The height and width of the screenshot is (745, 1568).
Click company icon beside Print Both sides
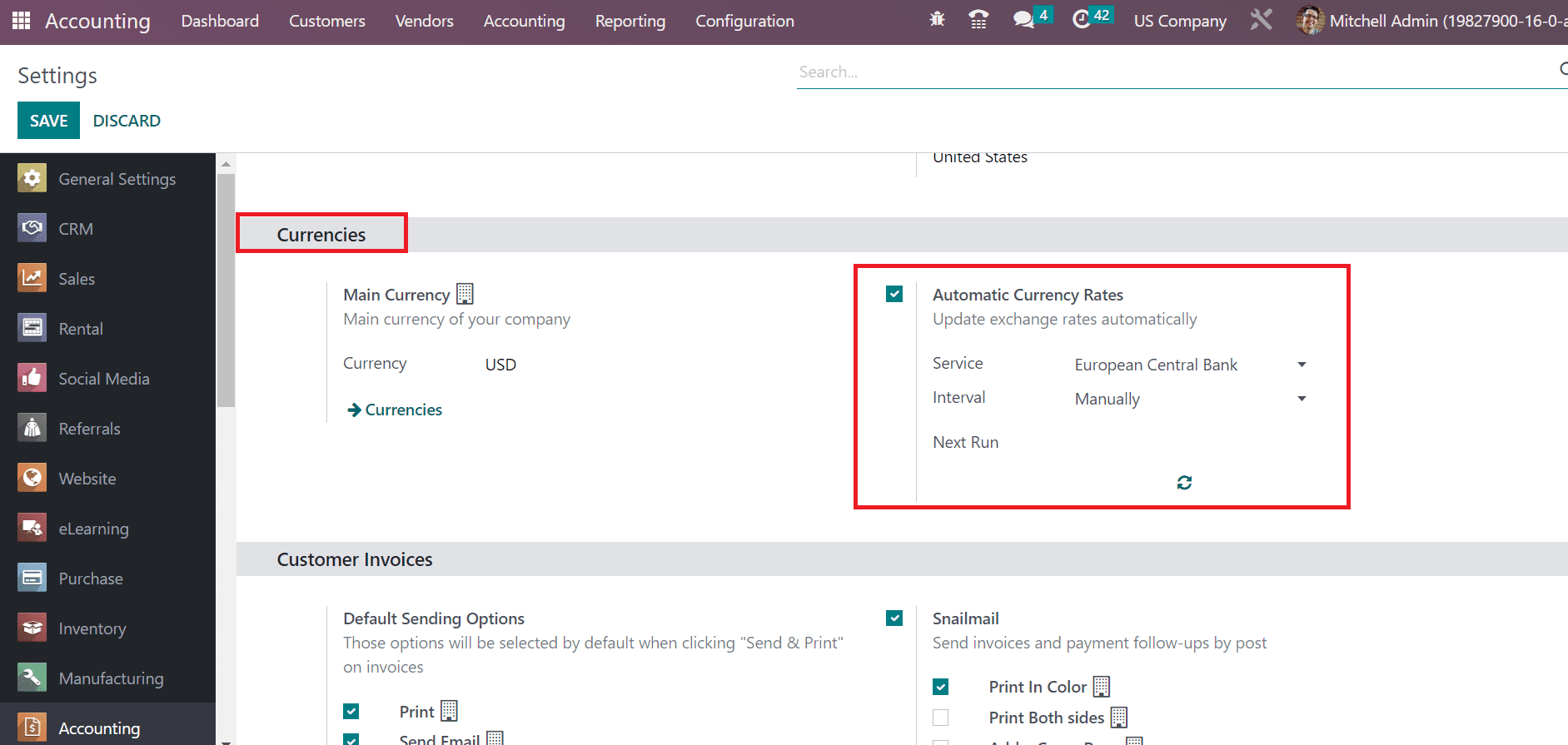click(x=1119, y=717)
